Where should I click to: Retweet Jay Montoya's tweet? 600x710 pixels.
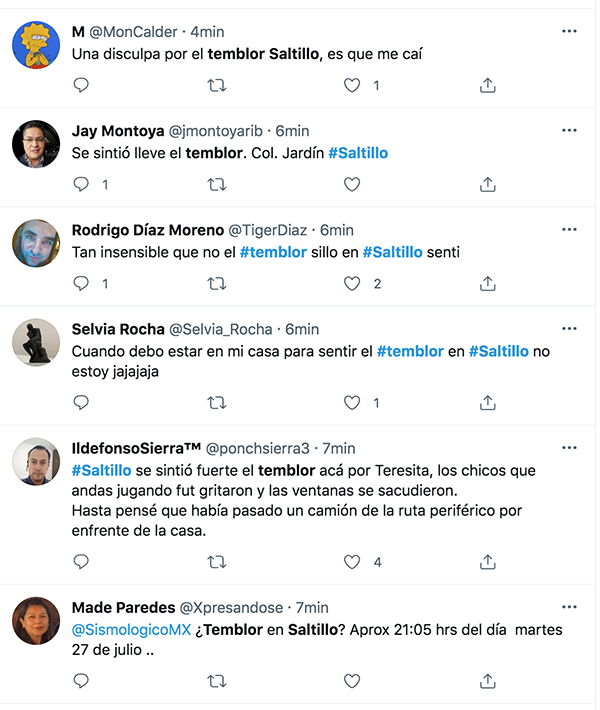216,184
